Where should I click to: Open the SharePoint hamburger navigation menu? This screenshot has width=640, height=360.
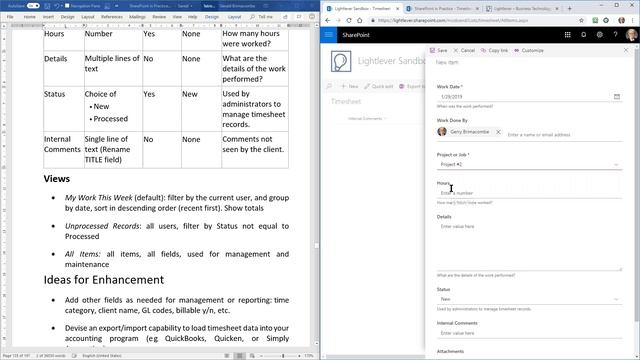pyautogui.click(x=329, y=35)
